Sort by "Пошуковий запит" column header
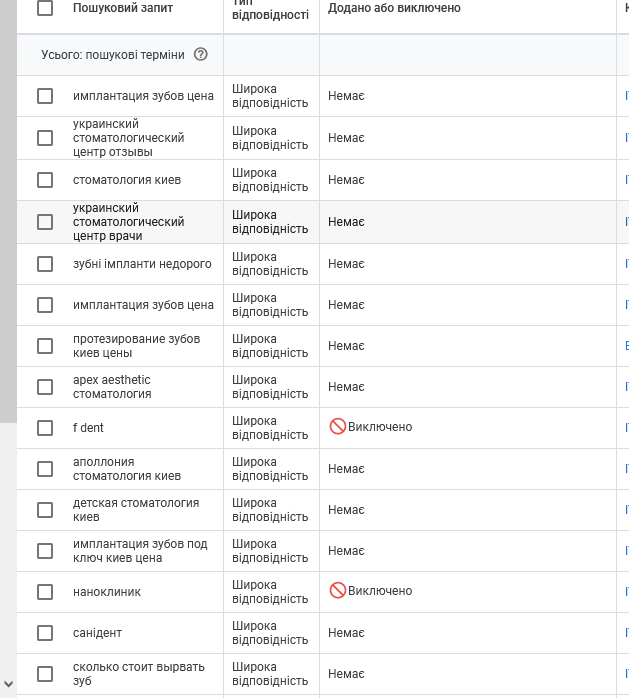This screenshot has height=698, width=629. pos(123,8)
